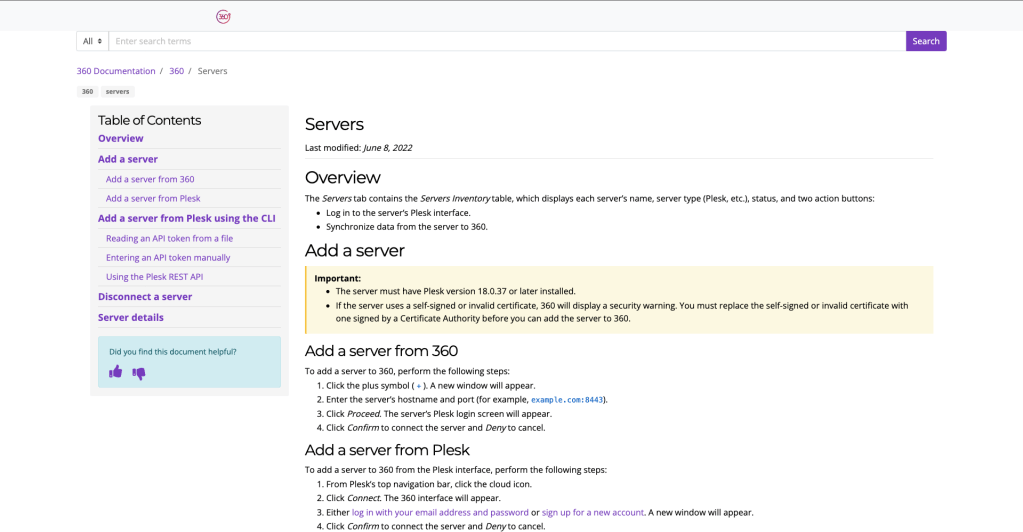Open the All search scope dropdown
The width and height of the screenshot is (1023, 532).
[93, 41]
